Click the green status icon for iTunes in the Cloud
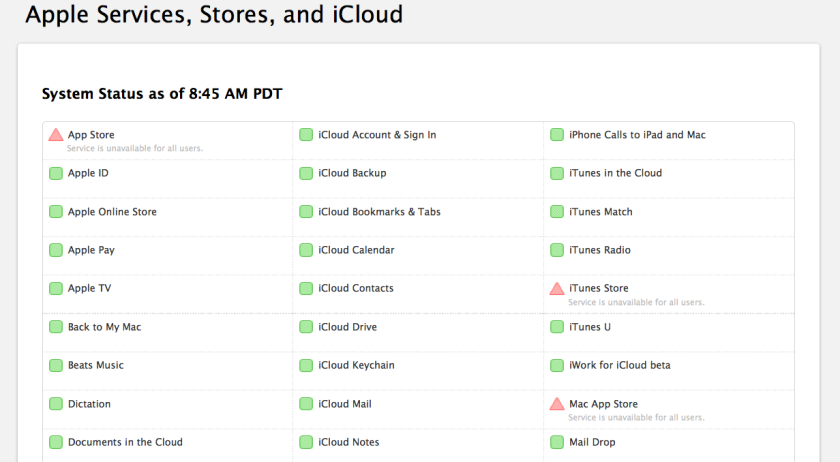The width and height of the screenshot is (840, 462). point(557,173)
